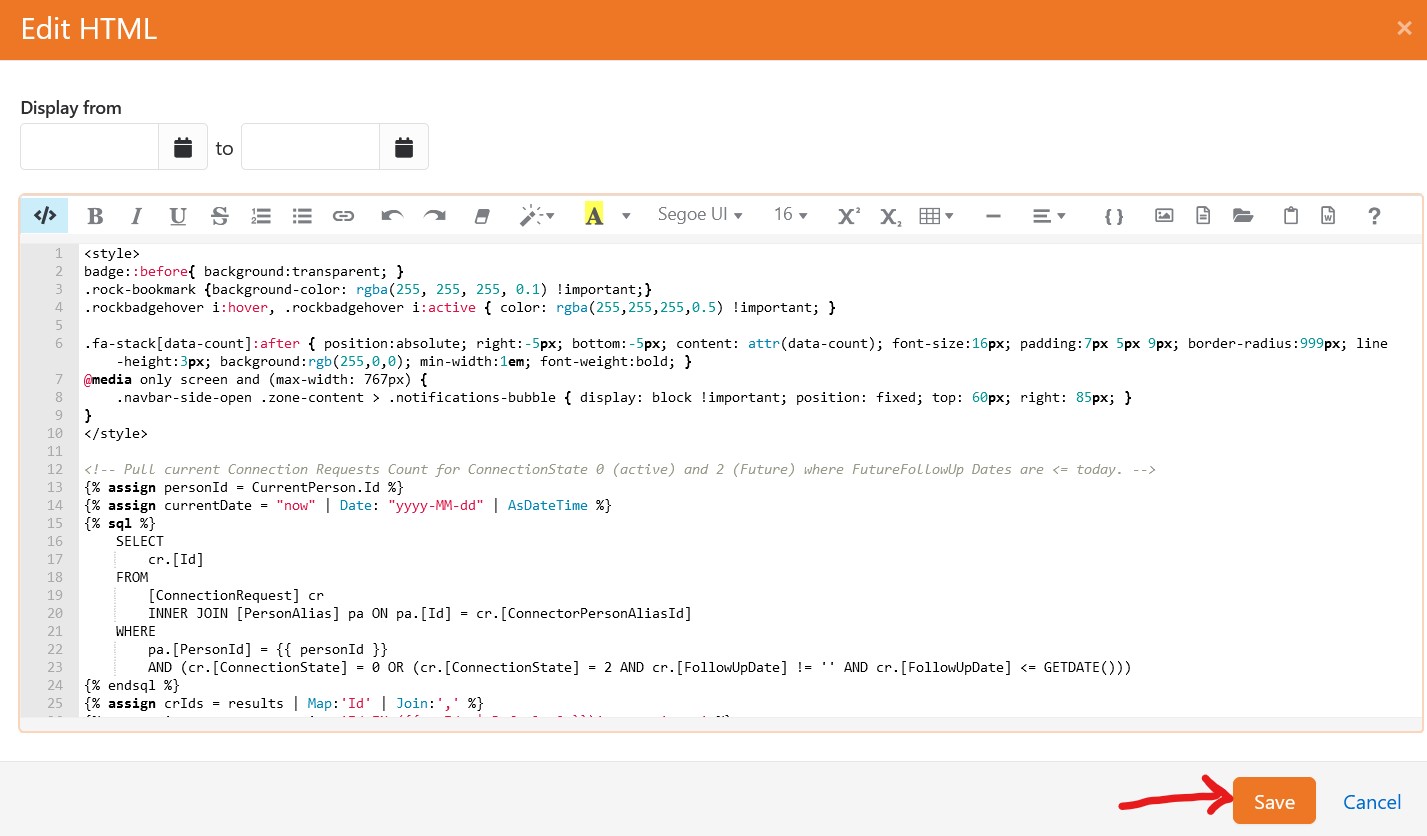
Task: Open the font size 16 dropdown
Action: click(790, 215)
